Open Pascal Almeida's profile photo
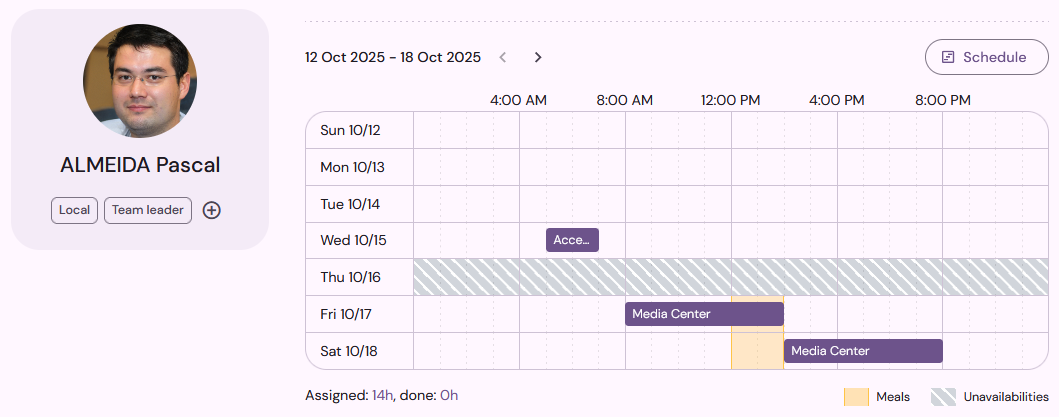 pyautogui.click(x=140, y=81)
